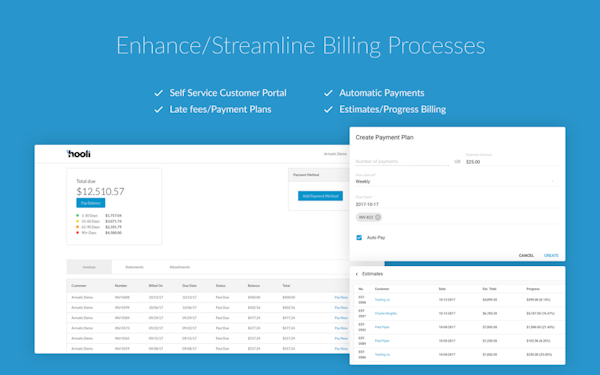Switch to the Statements tab
Viewport: 600px width, 375px height.
[134, 267]
